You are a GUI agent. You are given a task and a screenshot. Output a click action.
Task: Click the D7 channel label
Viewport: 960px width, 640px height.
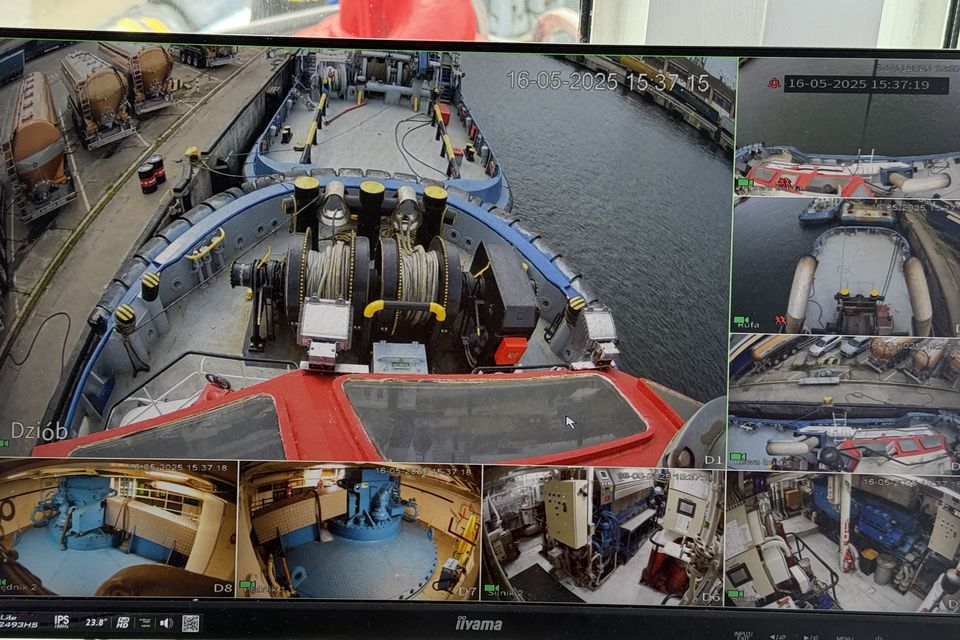click(468, 592)
